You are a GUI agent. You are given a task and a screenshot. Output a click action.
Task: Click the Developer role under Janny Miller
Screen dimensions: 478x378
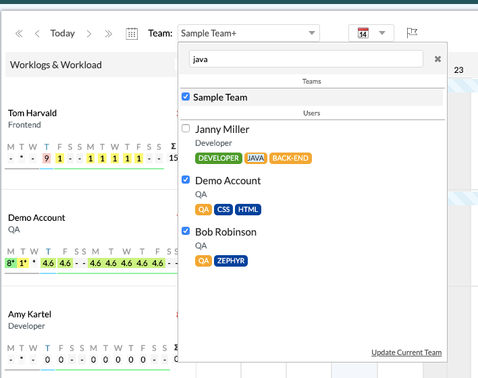(x=213, y=143)
